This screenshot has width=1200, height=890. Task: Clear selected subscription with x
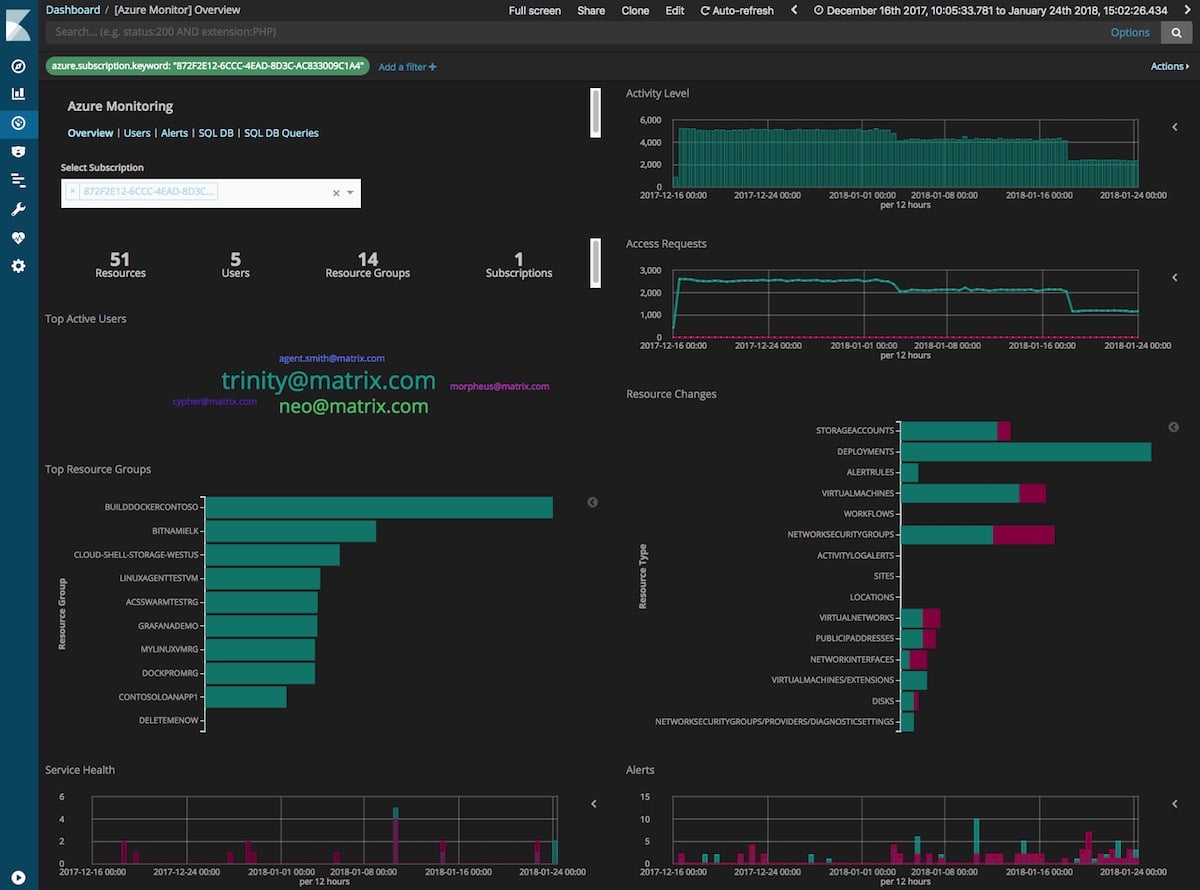[336, 193]
